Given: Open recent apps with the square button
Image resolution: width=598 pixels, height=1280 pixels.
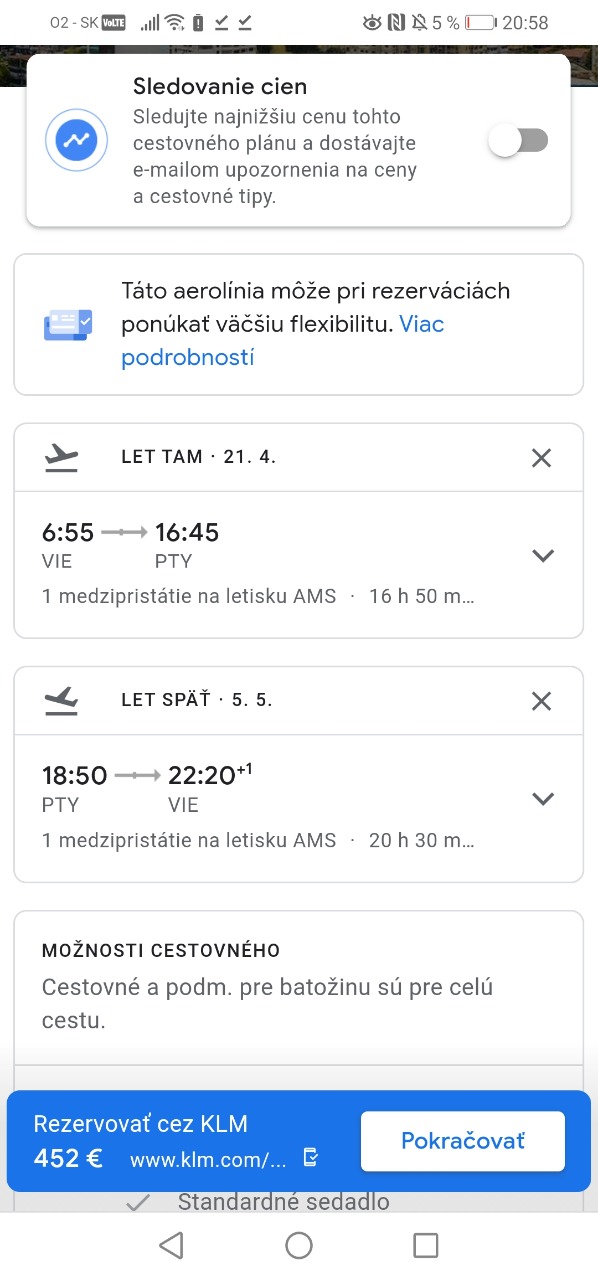Looking at the screenshot, I should (x=426, y=1245).
